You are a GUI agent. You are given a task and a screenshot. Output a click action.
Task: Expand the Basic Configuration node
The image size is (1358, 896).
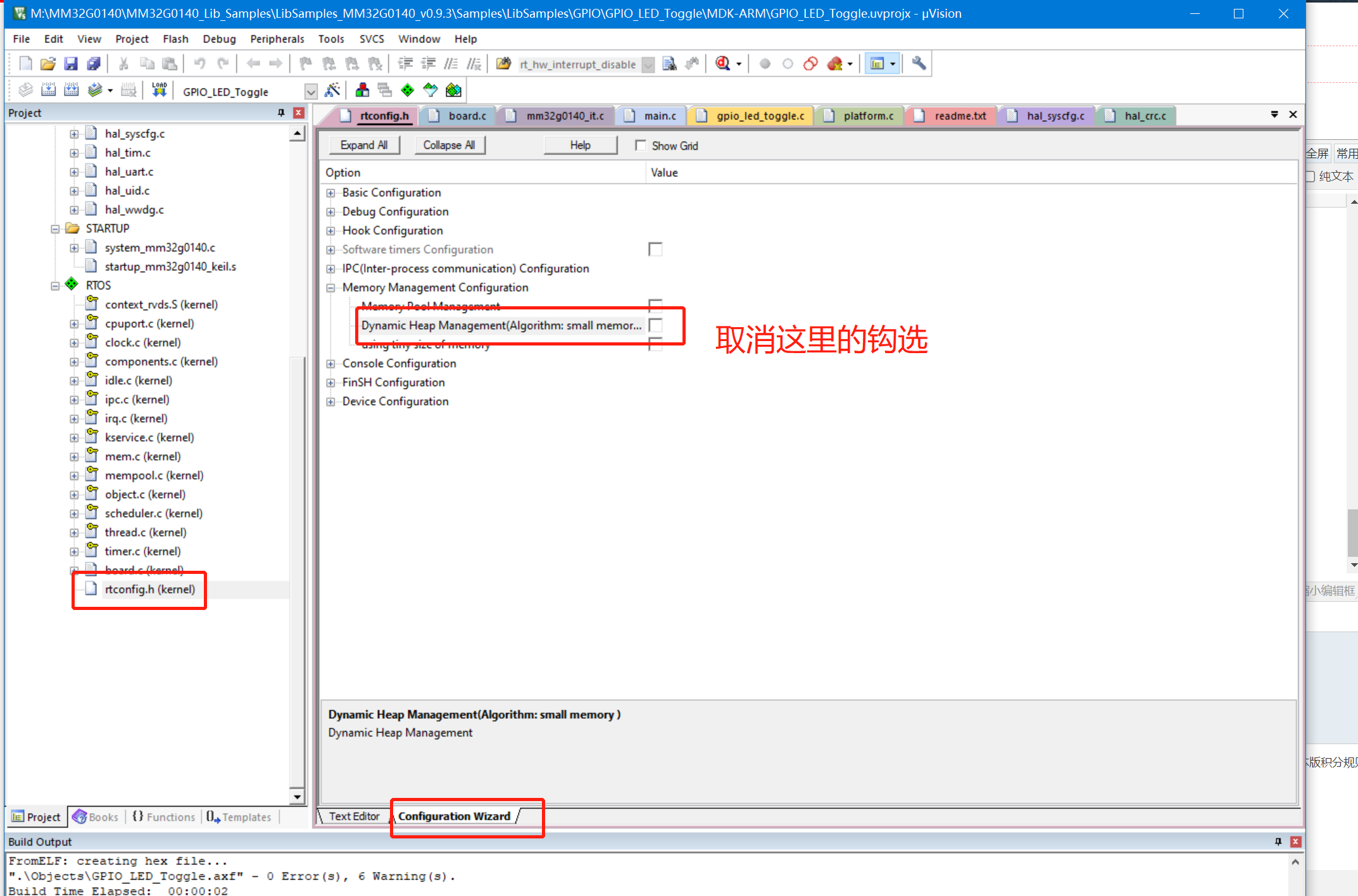pyautogui.click(x=330, y=193)
